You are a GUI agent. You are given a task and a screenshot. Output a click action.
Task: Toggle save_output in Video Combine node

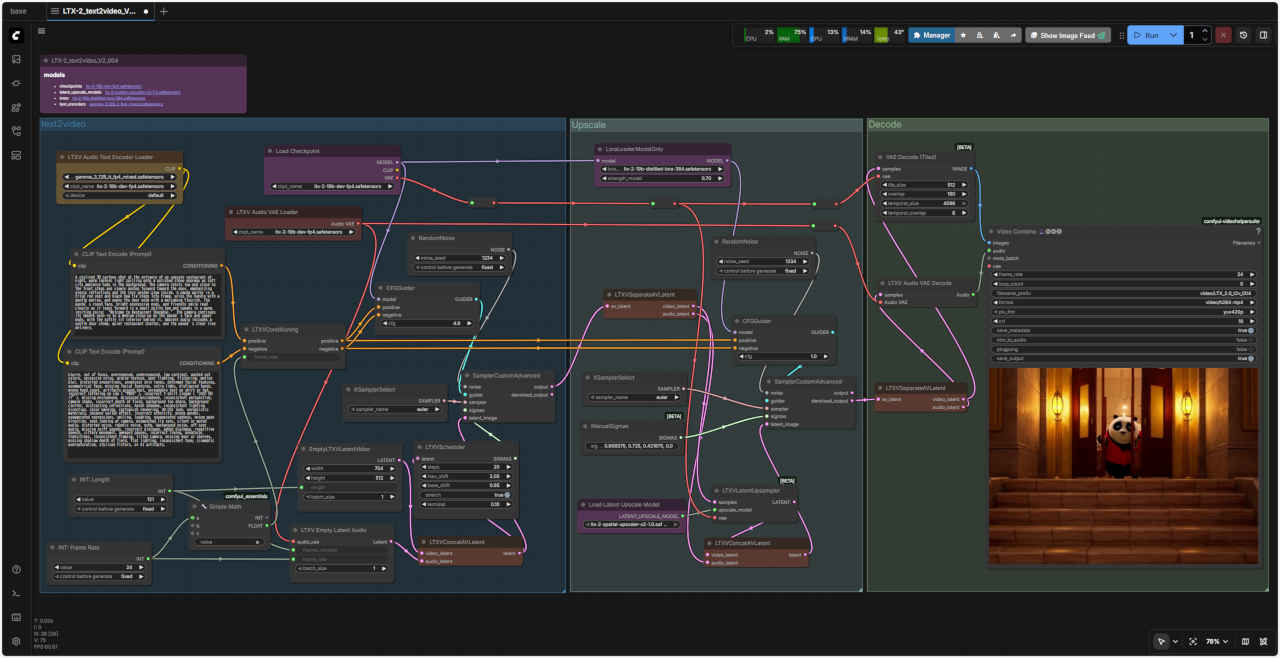[1250, 358]
